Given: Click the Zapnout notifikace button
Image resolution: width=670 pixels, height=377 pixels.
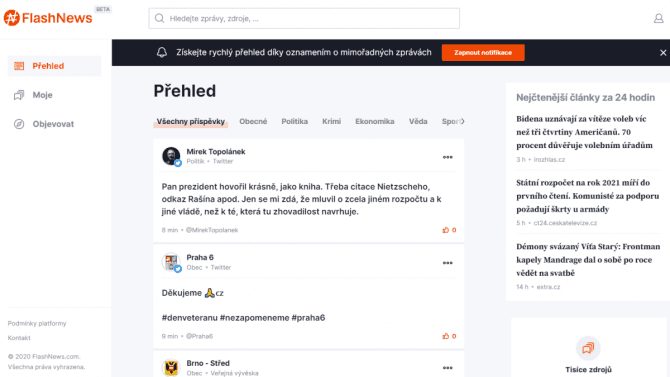Looking at the screenshot, I should coord(483,53).
